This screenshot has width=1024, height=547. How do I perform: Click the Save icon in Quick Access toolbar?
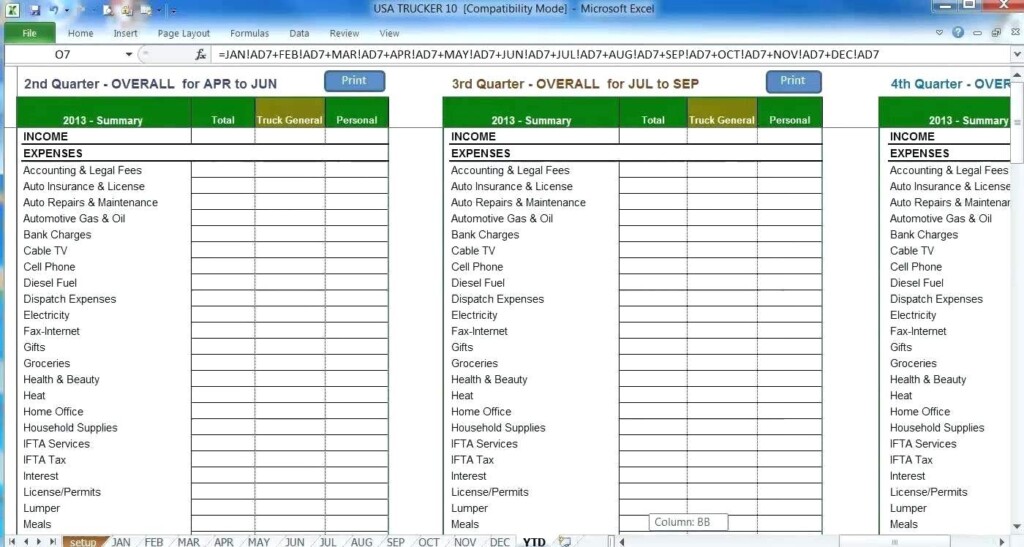tap(35, 10)
